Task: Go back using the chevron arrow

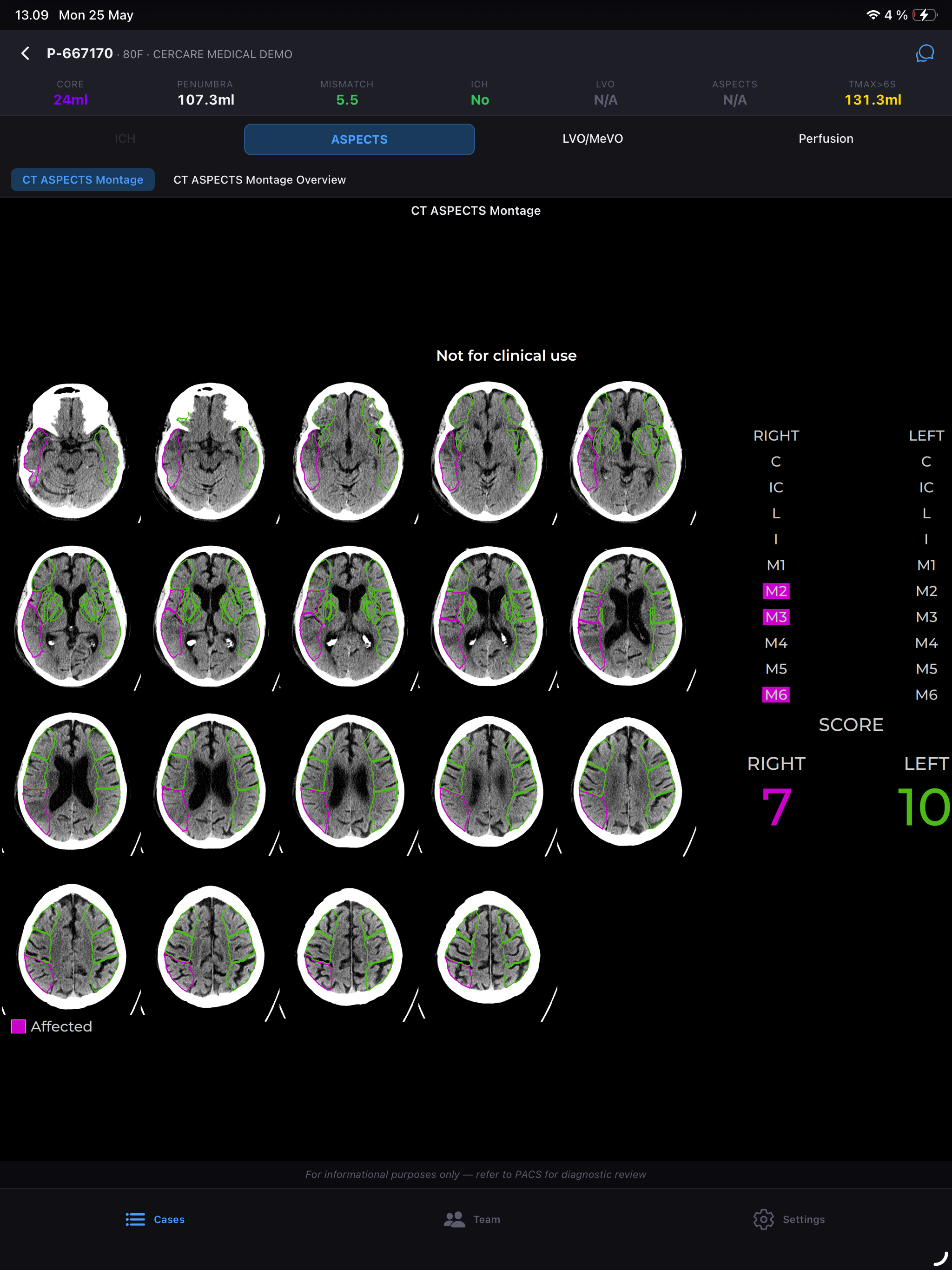Action: click(x=25, y=53)
